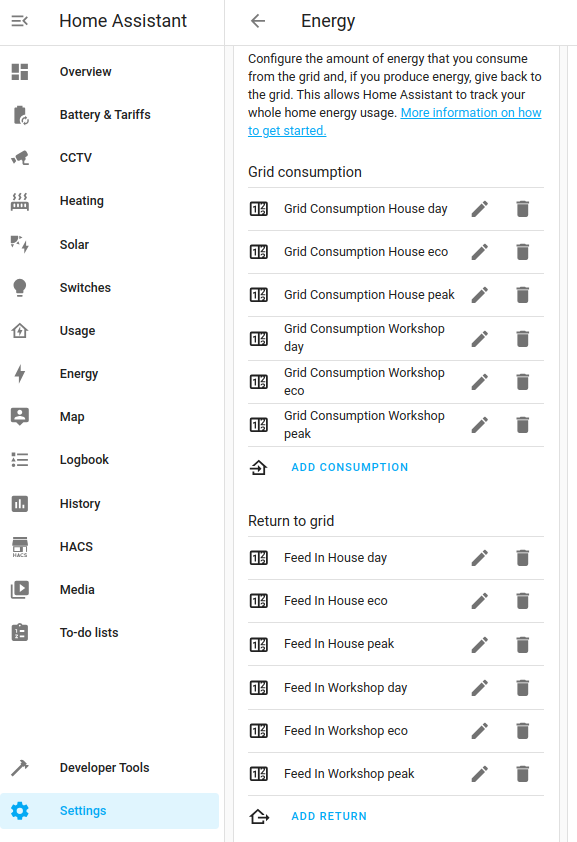Click the home import icon beside ADD CONSUMPTION
The image size is (577, 842).
coord(259,467)
